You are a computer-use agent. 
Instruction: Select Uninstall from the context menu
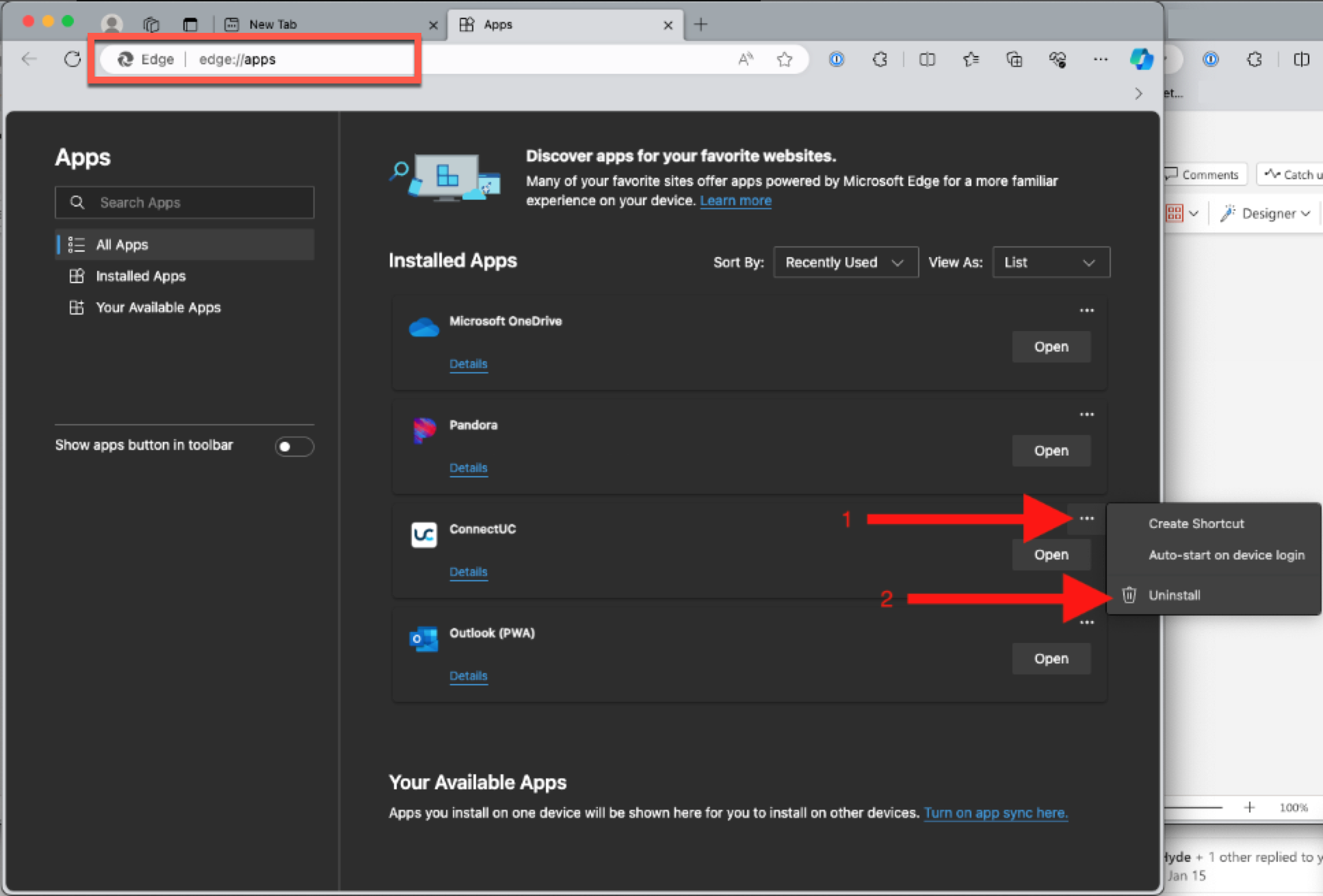pyautogui.click(x=1174, y=595)
